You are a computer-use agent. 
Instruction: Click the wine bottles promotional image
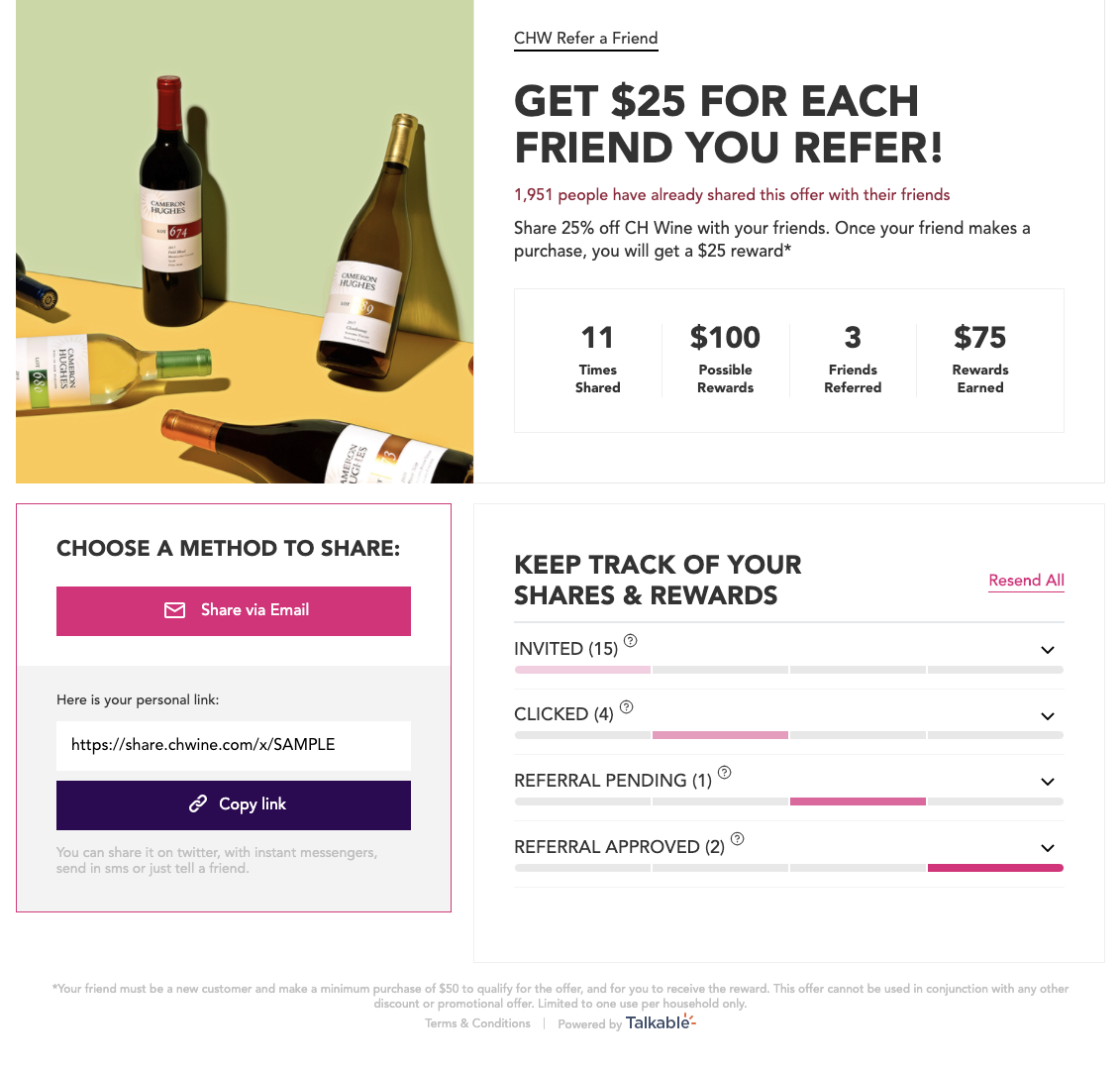tap(245, 242)
